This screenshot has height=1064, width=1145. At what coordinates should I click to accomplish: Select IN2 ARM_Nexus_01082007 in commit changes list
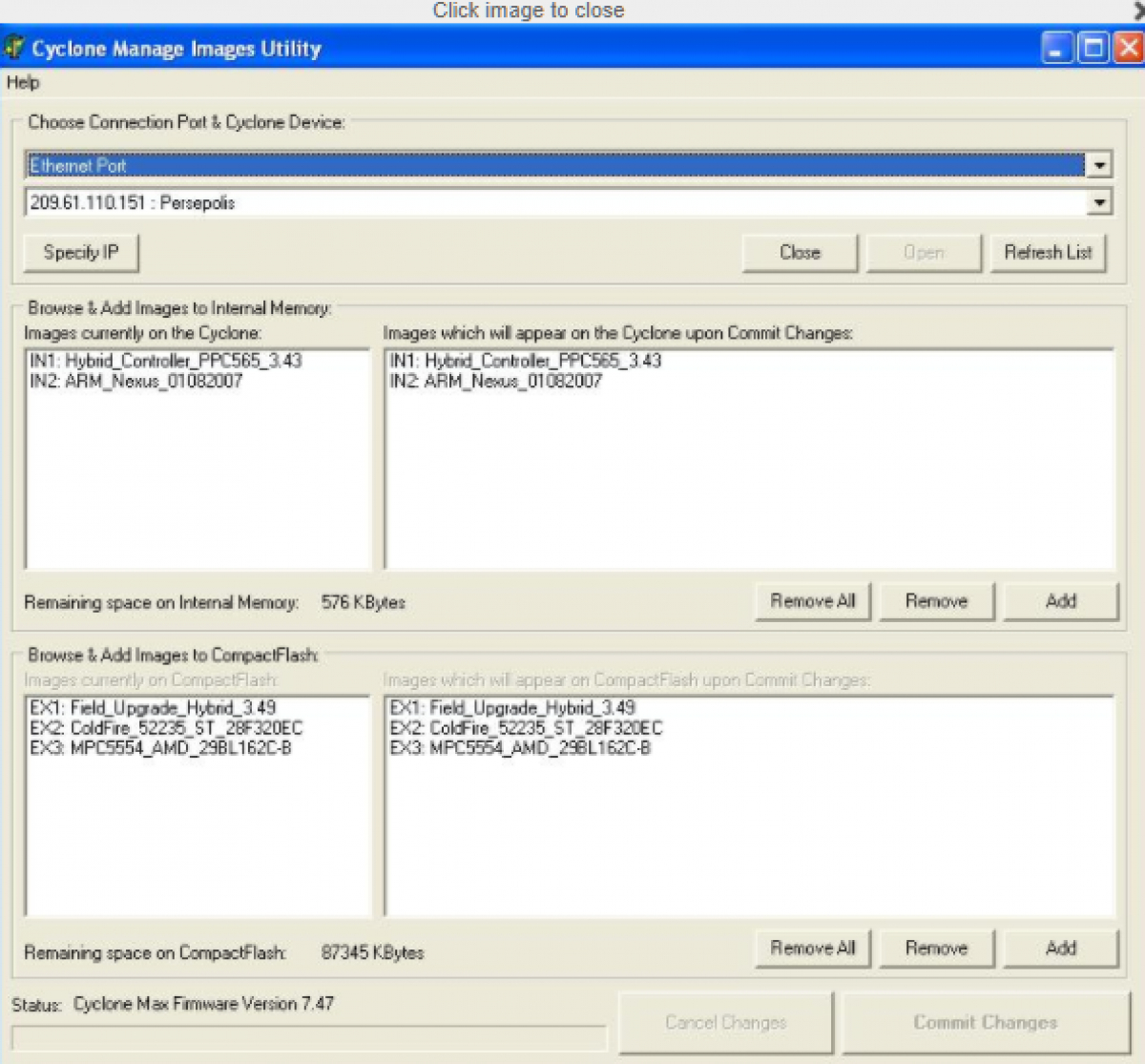click(496, 382)
